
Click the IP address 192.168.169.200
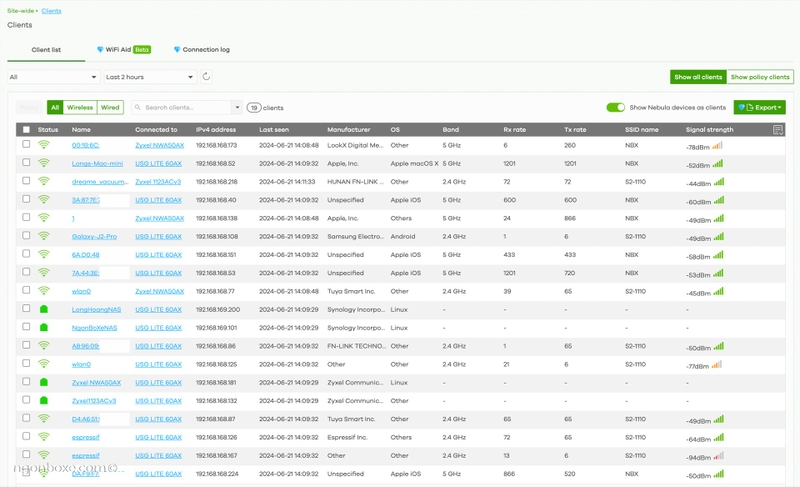coord(218,310)
